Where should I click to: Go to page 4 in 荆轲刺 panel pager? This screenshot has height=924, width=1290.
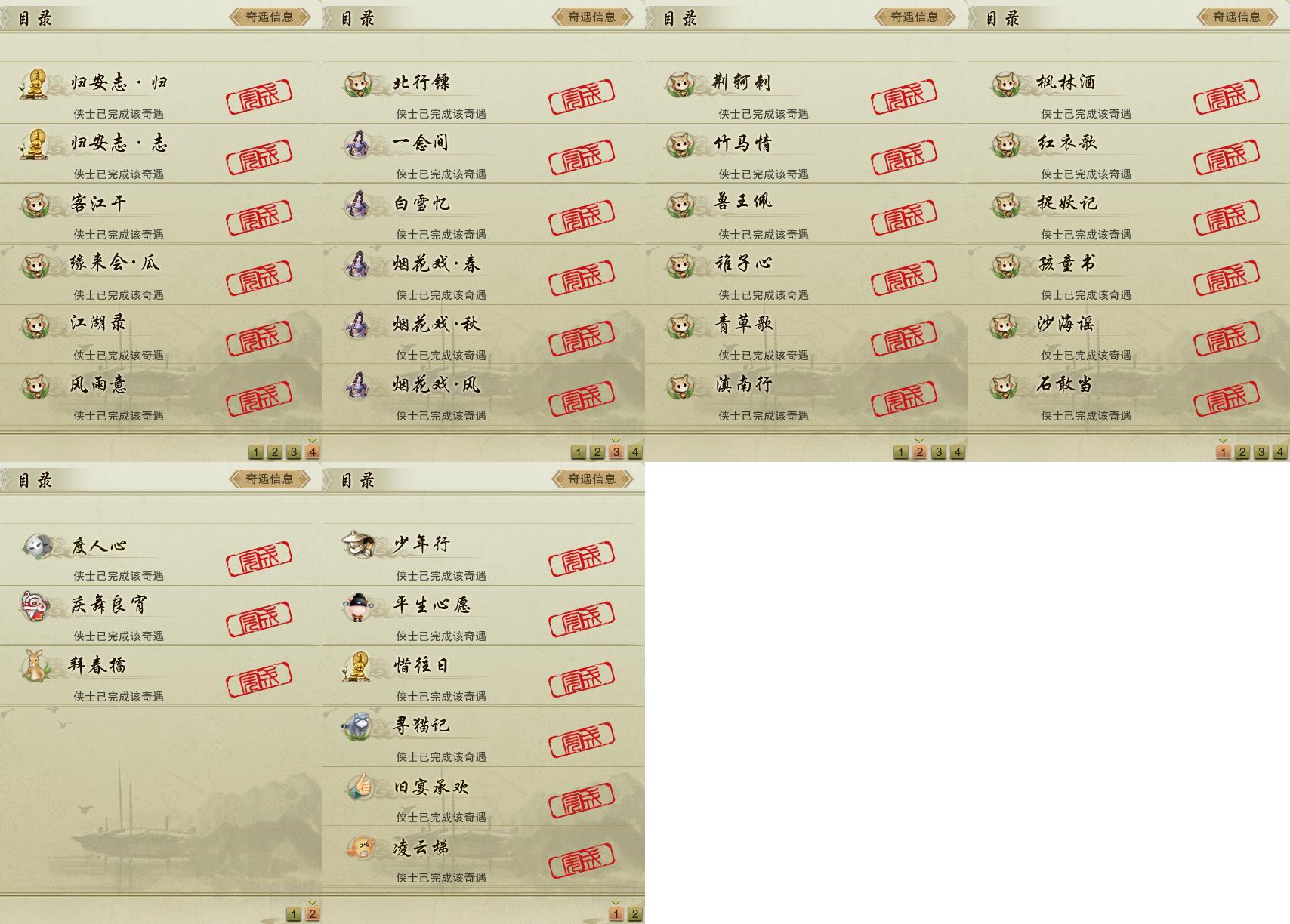958,452
